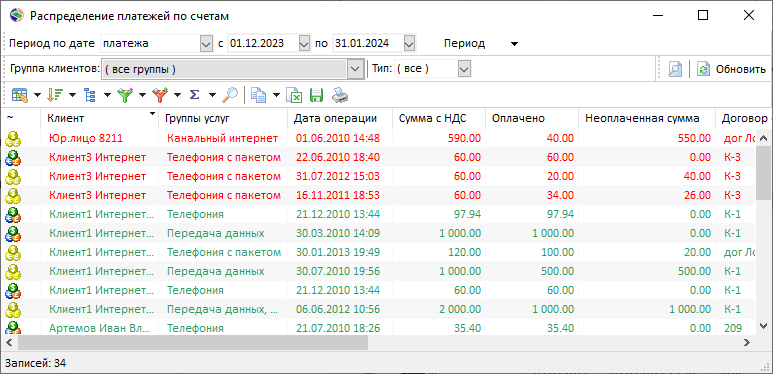Image resolution: width=773 pixels, height=374 pixels.
Task: Click coin icon of Юр.лицо 8211 row
Action: tap(13, 138)
